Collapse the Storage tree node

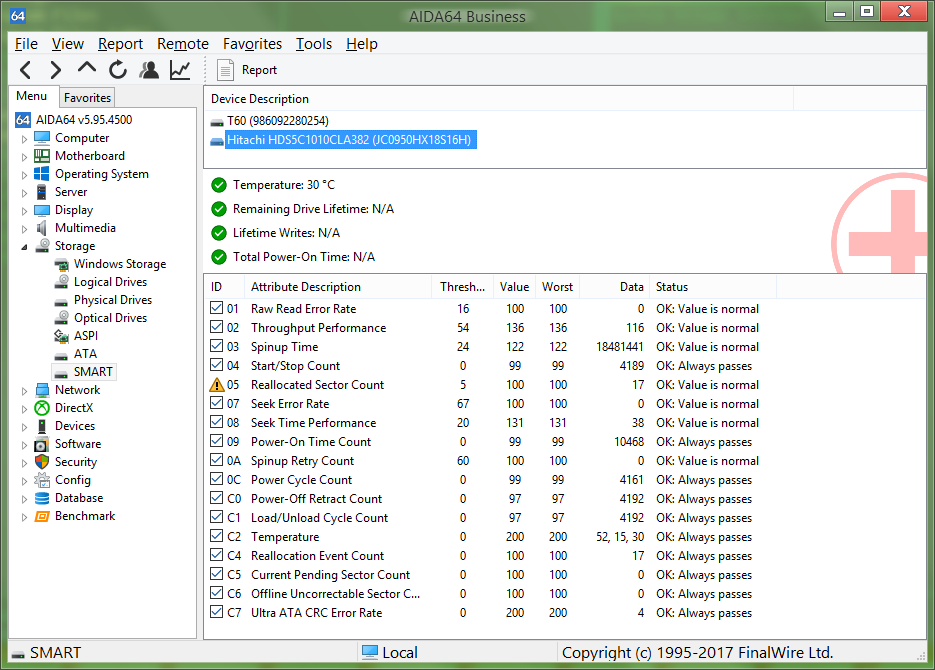pyautogui.click(x=25, y=246)
